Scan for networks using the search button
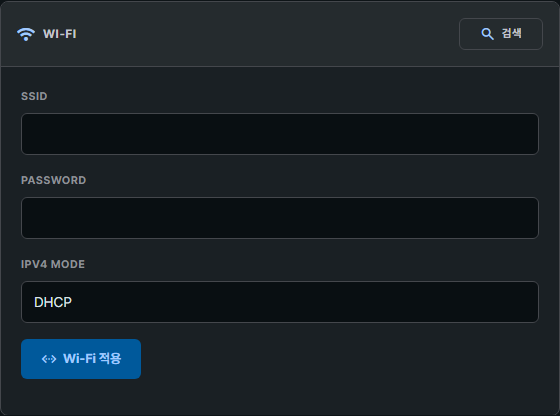 click(x=501, y=34)
